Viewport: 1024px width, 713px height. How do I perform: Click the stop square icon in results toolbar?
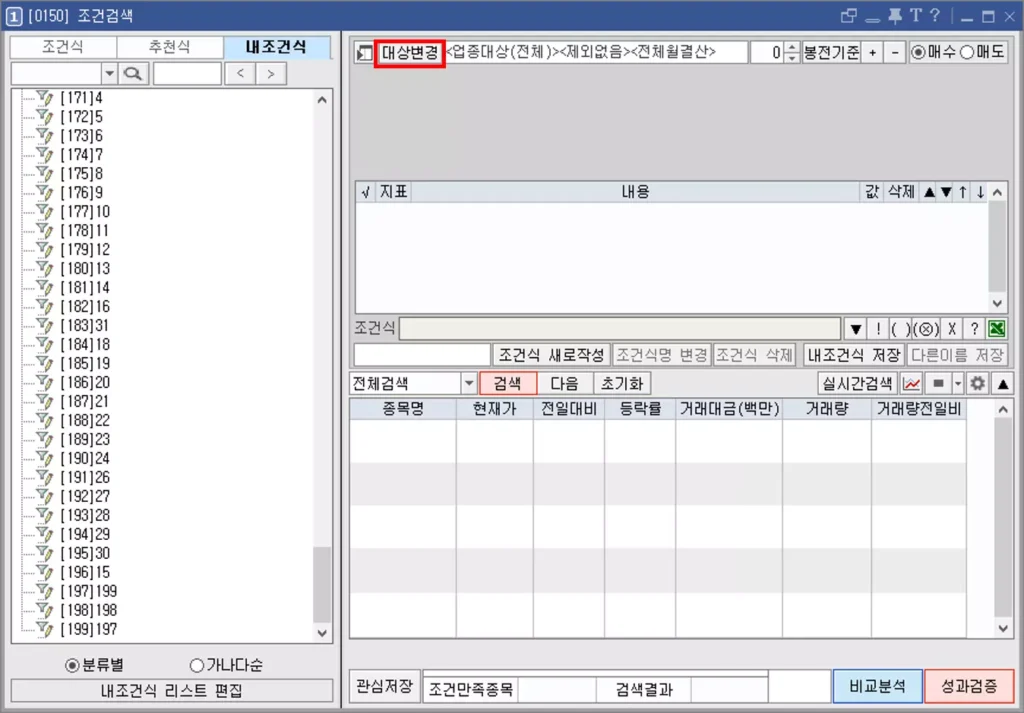point(938,383)
